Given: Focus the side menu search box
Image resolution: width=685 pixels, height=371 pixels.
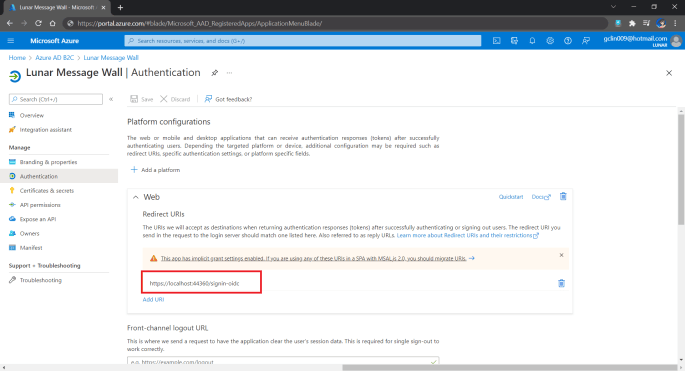Looking at the screenshot, I should click(56, 99).
